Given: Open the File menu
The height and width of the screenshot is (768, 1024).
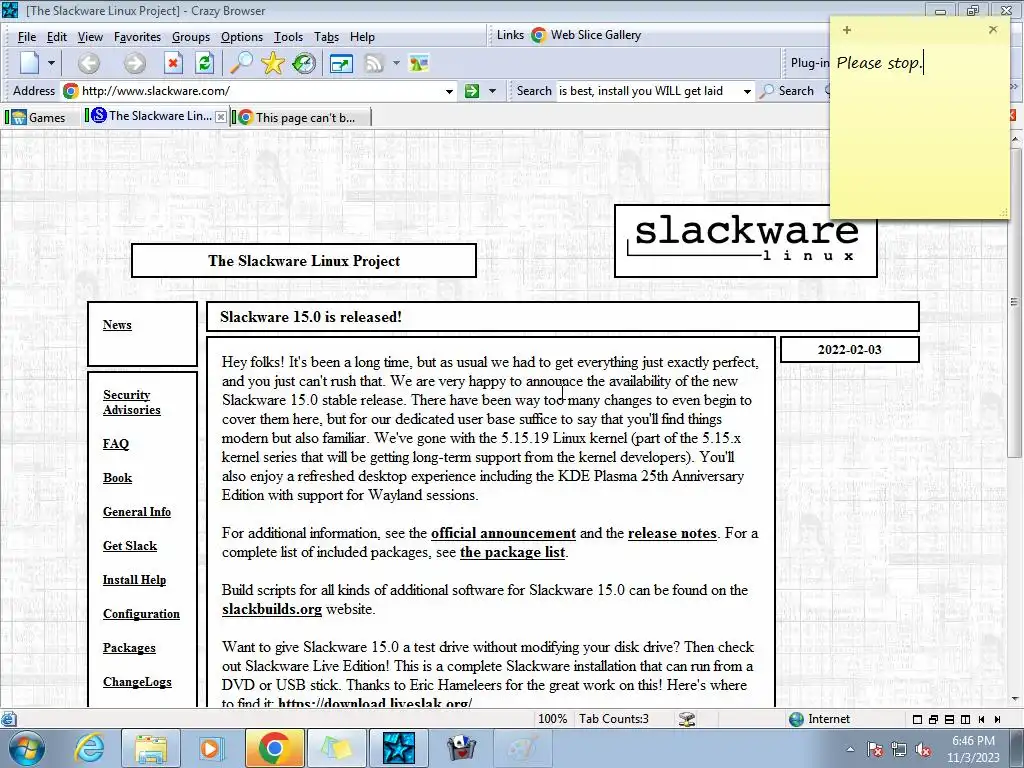Looking at the screenshot, I should point(27,37).
